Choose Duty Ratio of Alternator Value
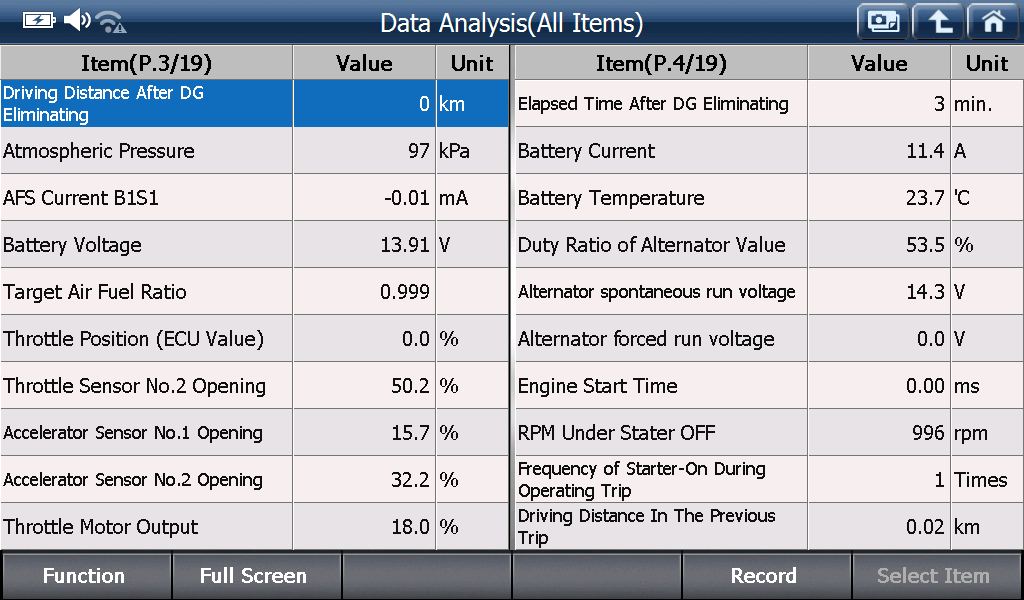Screen dimensions: 1024x600 coord(769,245)
